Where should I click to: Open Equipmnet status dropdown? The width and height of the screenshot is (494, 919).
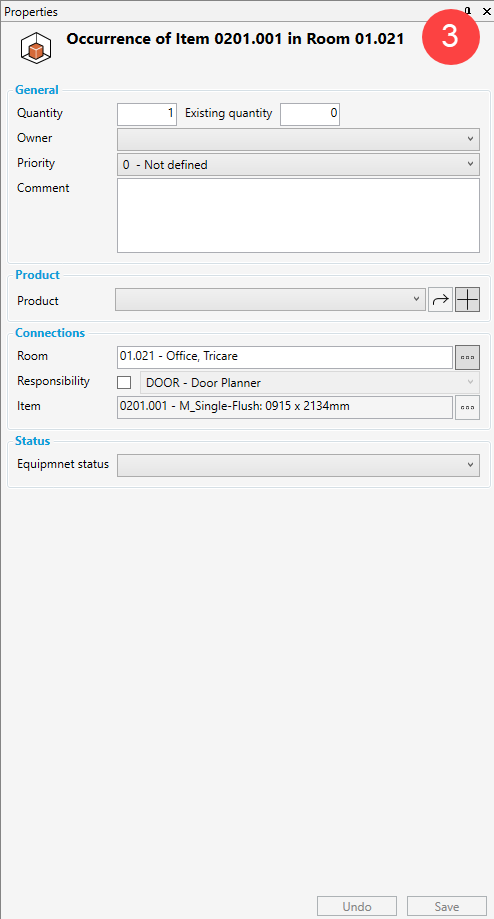(298, 465)
